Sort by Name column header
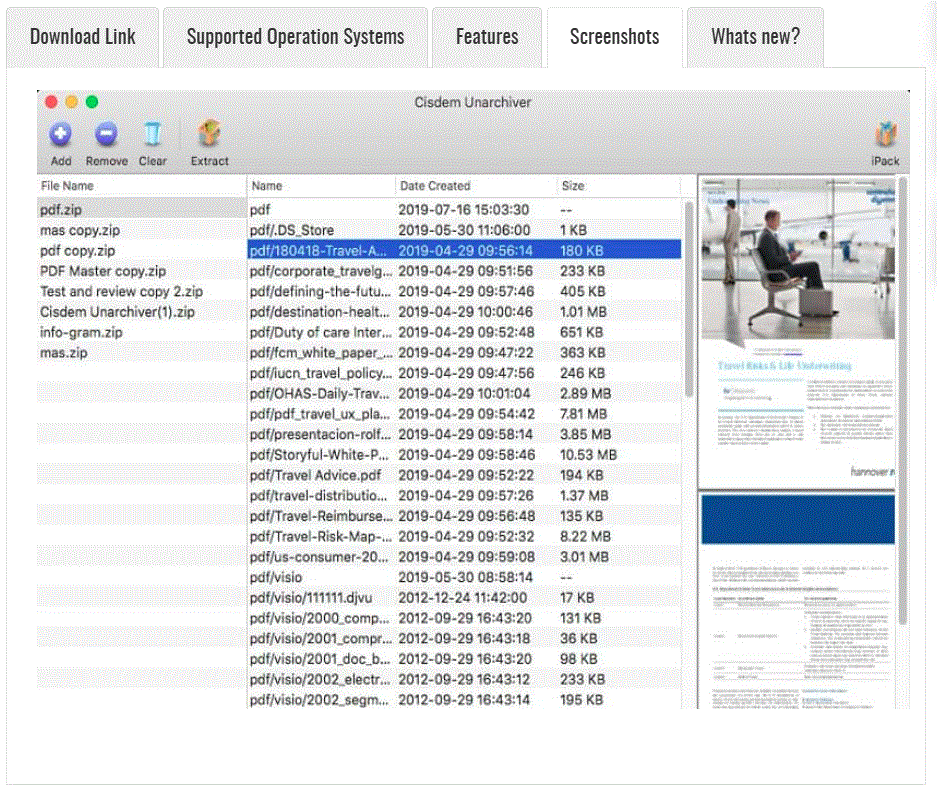937x795 pixels. [x=321, y=186]
